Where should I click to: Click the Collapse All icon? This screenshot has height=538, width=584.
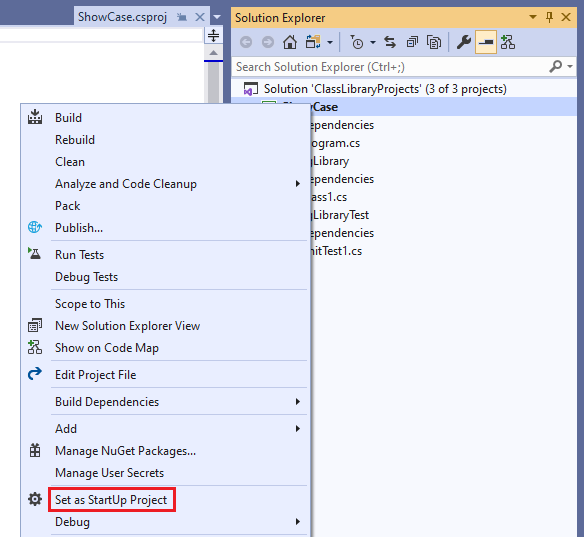coord(412,42)
